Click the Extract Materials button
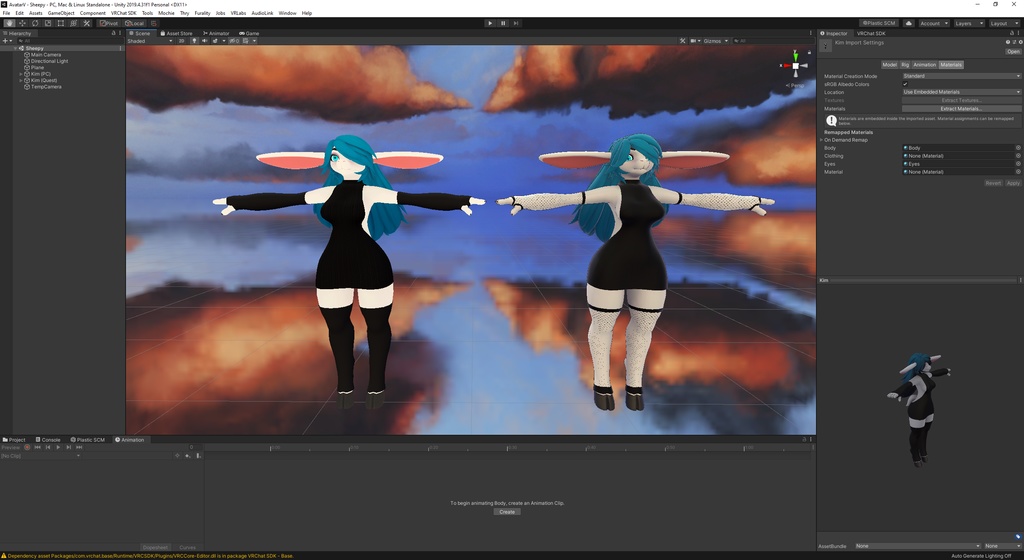The image size is (1024, 560). click(x=961, y=108)
